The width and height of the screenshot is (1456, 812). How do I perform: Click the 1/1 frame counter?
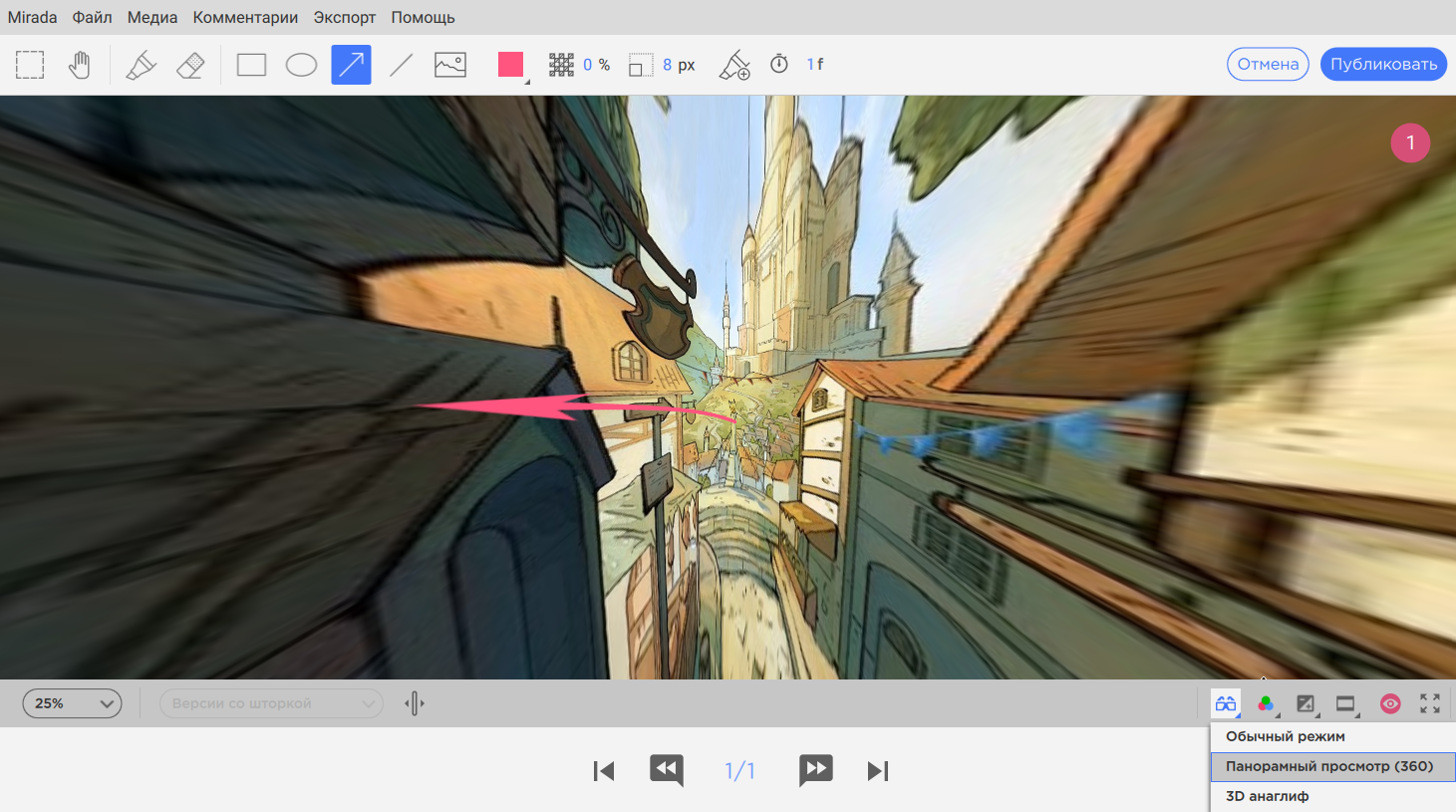click(739, 770)
